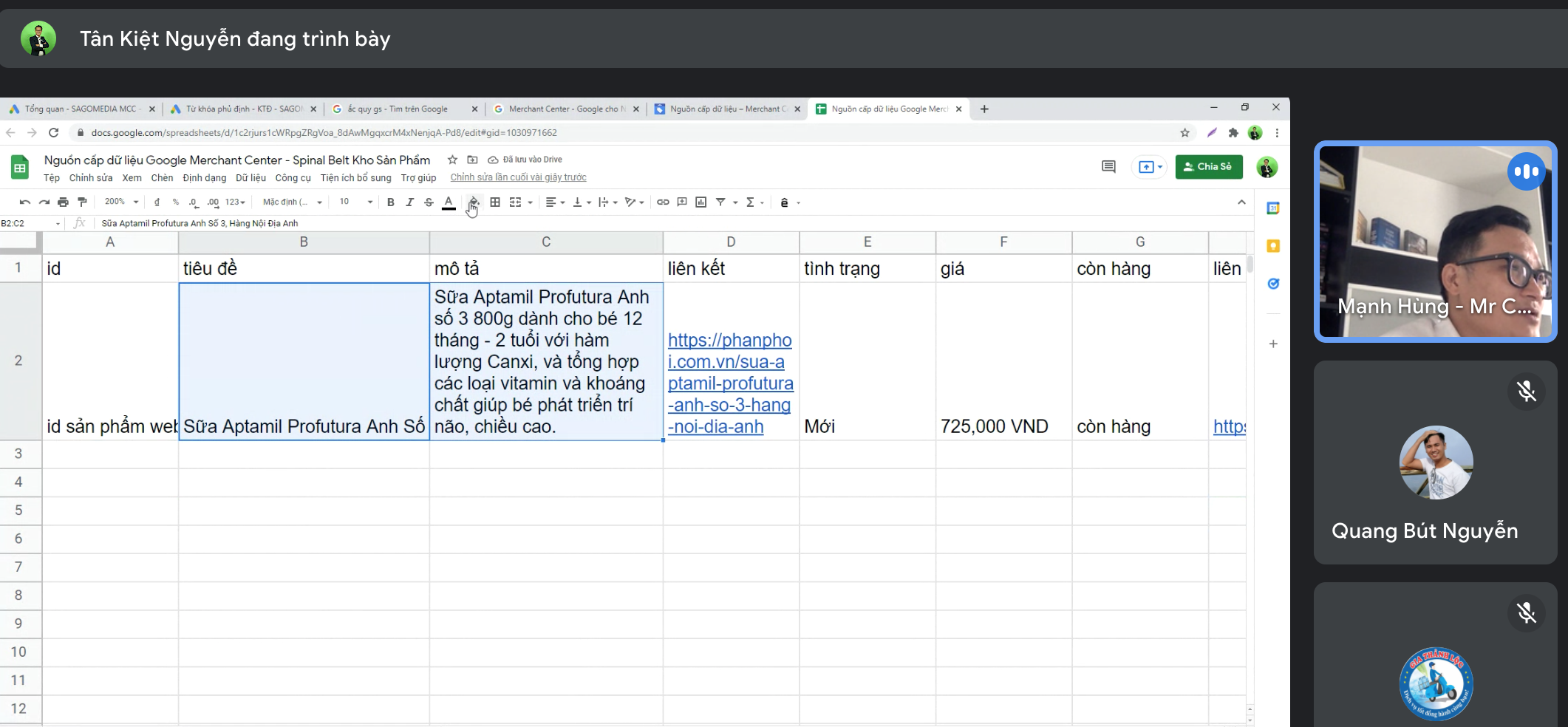Open the cell borders tool

(x=495, y=202)
